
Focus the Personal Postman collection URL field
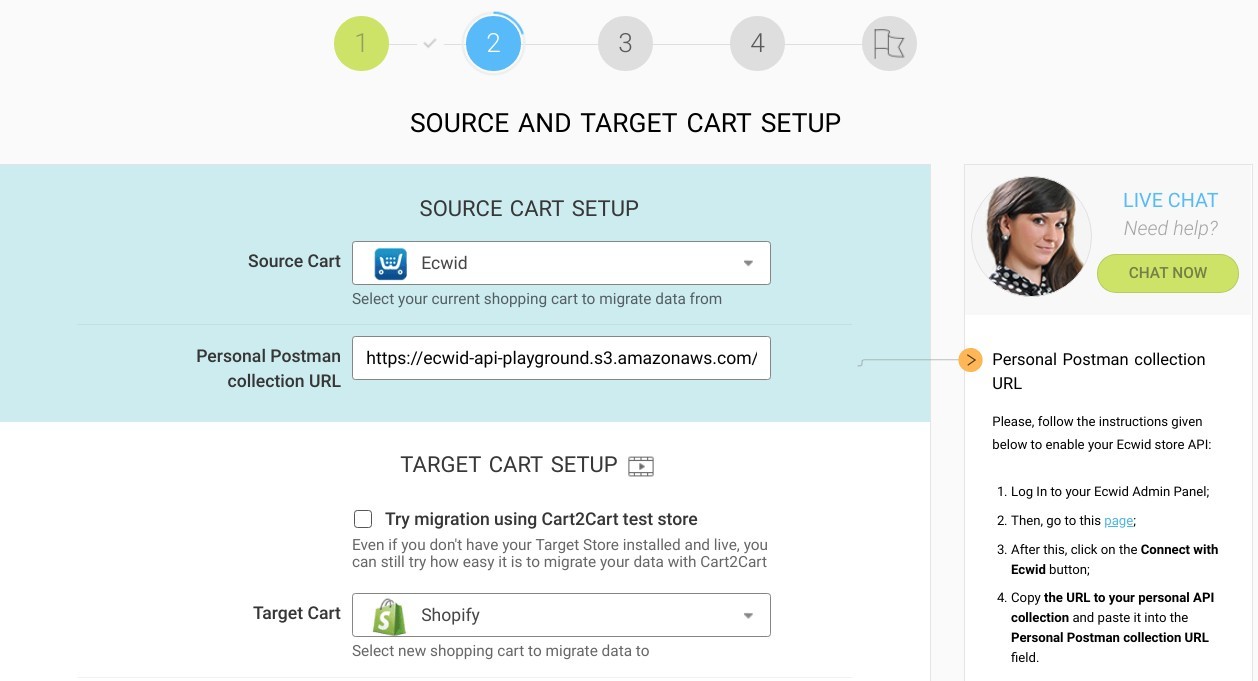561,358
